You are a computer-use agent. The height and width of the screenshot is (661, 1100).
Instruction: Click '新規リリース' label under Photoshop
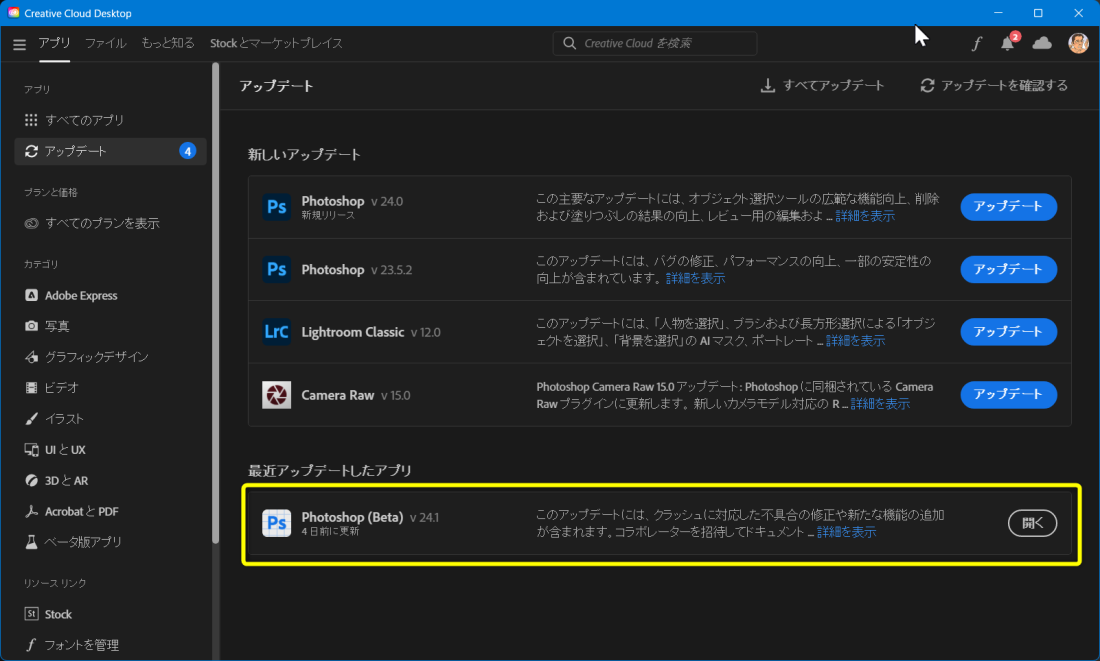[328, 215]
